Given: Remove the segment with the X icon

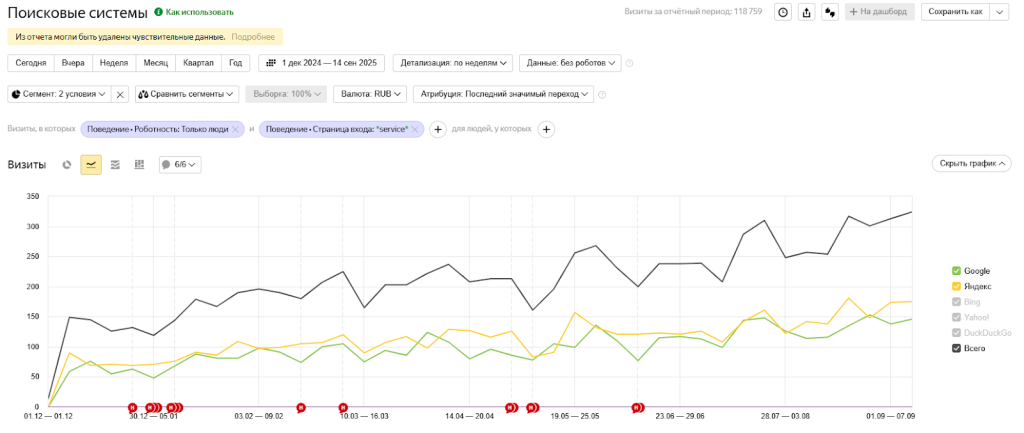Looking at the screenshot, I should [119, 94].
